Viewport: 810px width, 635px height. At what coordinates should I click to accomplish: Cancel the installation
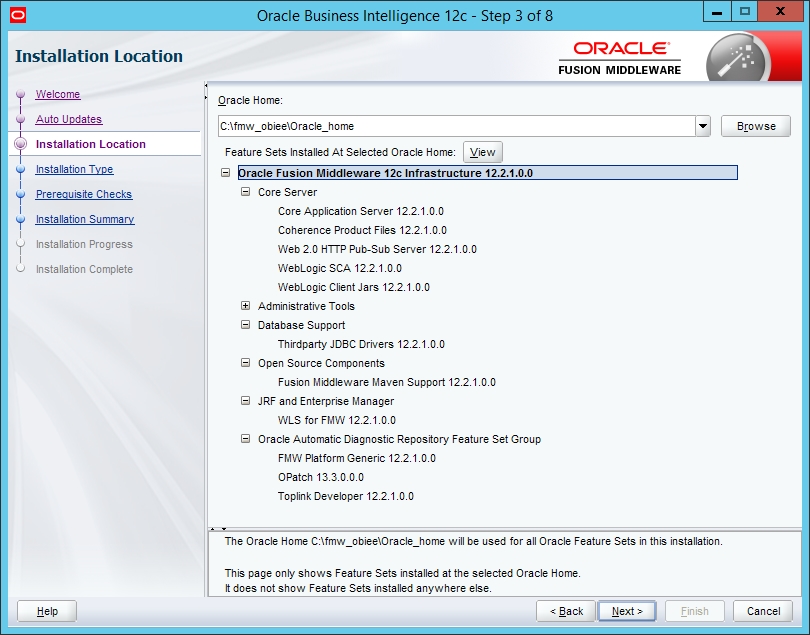(763, 611)
